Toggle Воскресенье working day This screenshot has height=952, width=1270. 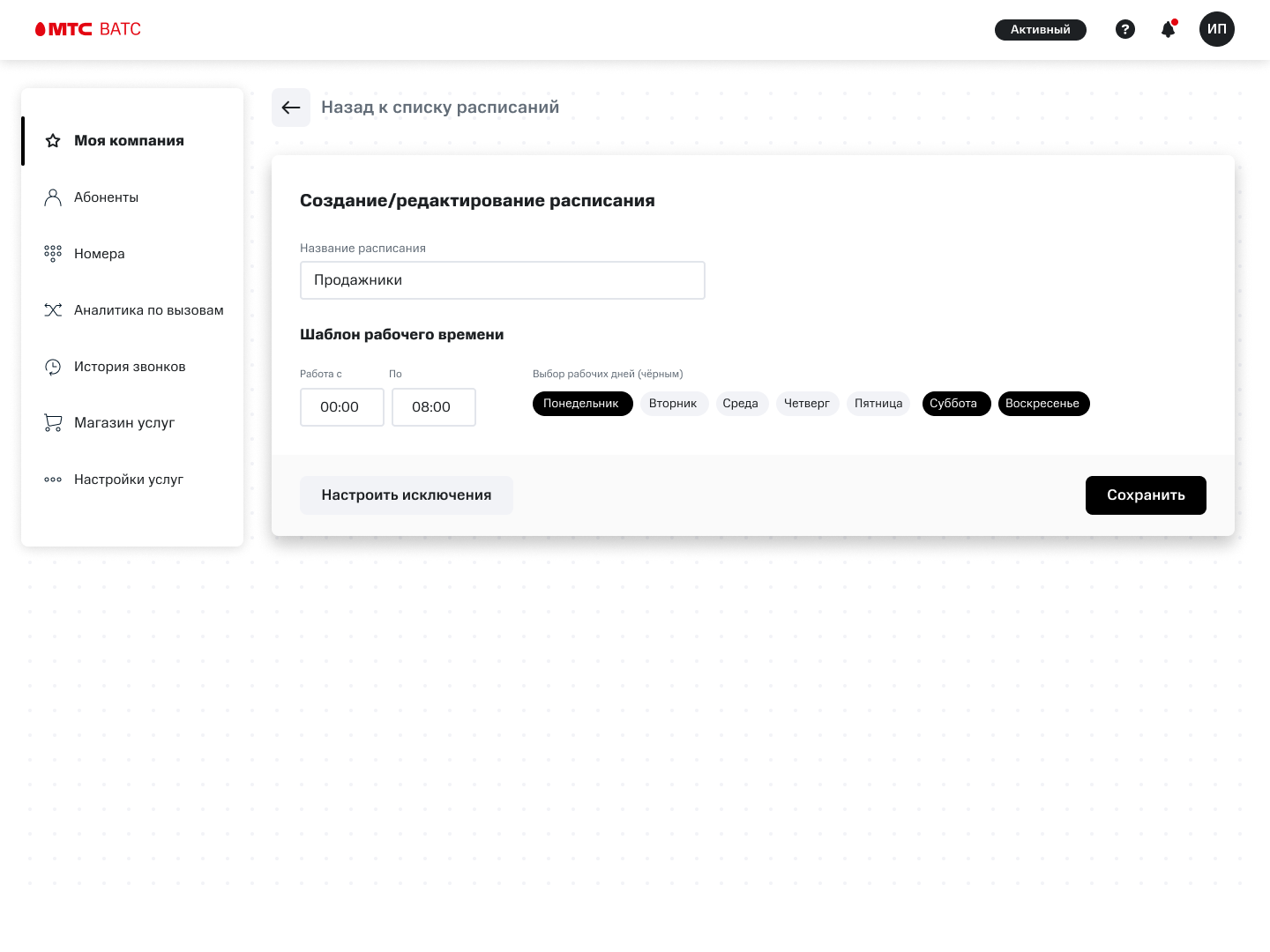(1043, 403)
